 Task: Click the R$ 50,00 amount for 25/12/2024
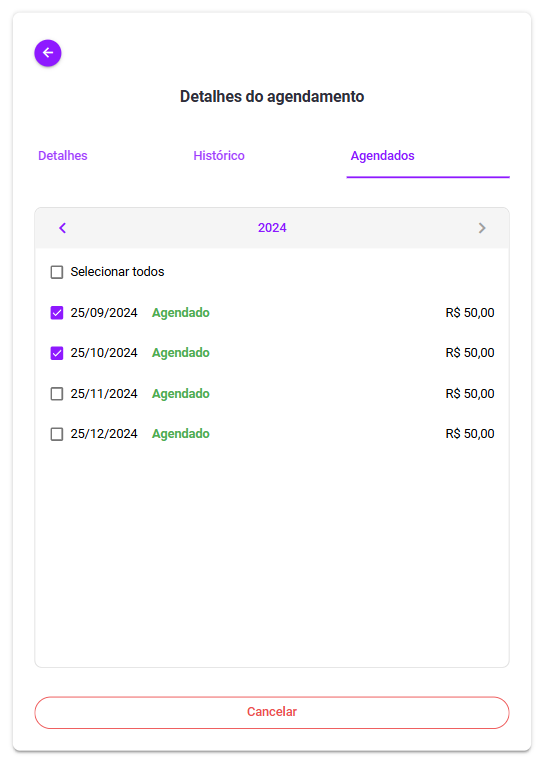(470, 434)
